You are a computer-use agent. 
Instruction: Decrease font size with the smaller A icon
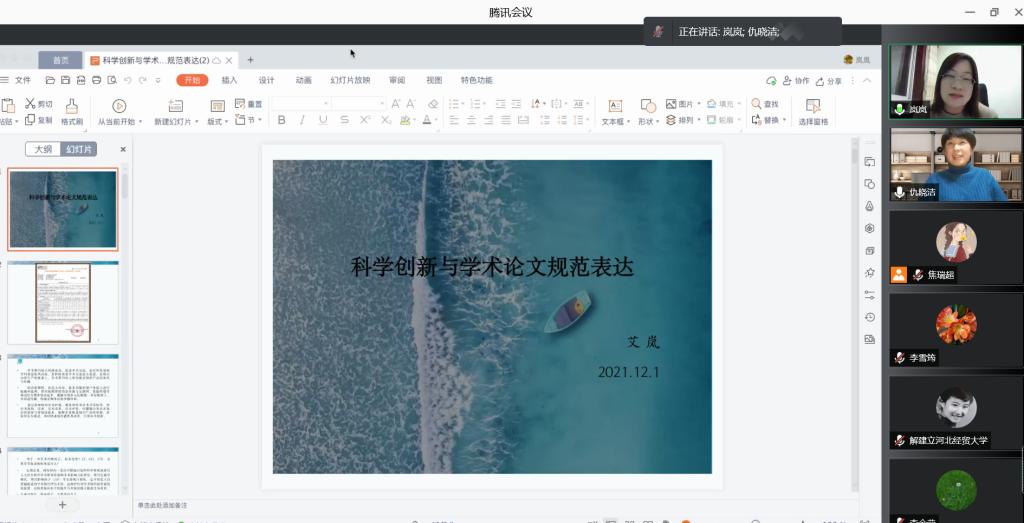(x=411, y=103)
